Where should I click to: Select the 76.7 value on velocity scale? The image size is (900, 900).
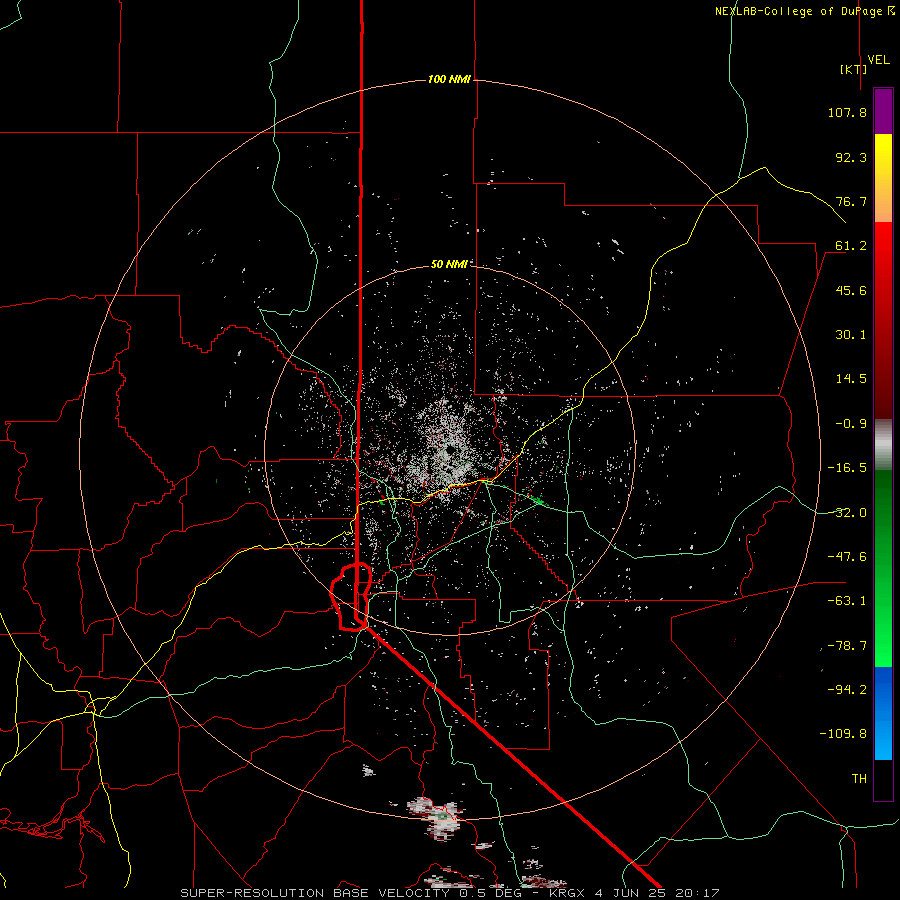click(851, 201)
